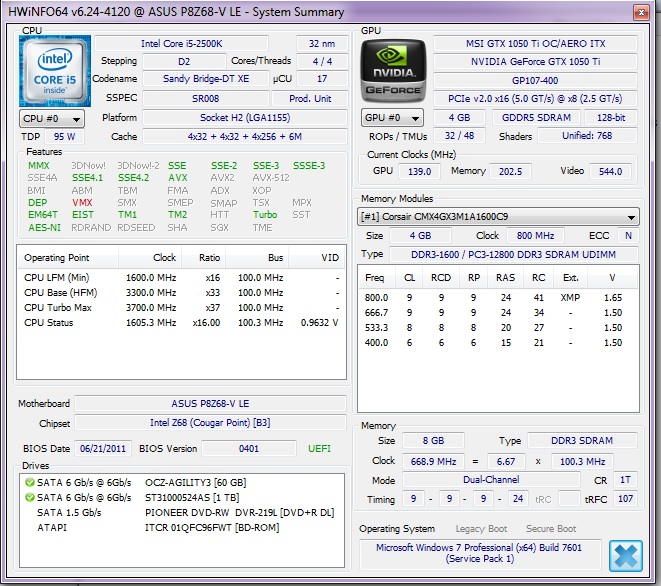The image size is (661, 586).
Task: Click the NVIDIA GeForce logo
Action: tap(395, 69)
